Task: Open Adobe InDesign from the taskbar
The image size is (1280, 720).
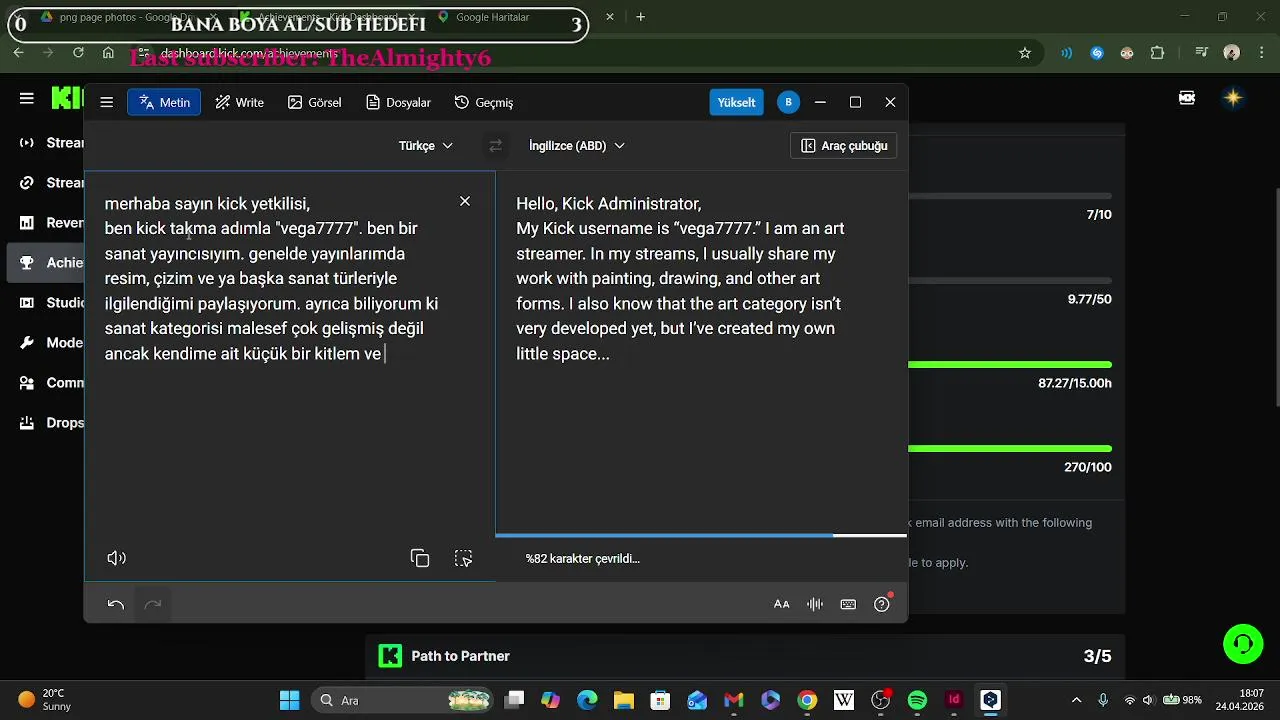Action: point(954,700)
